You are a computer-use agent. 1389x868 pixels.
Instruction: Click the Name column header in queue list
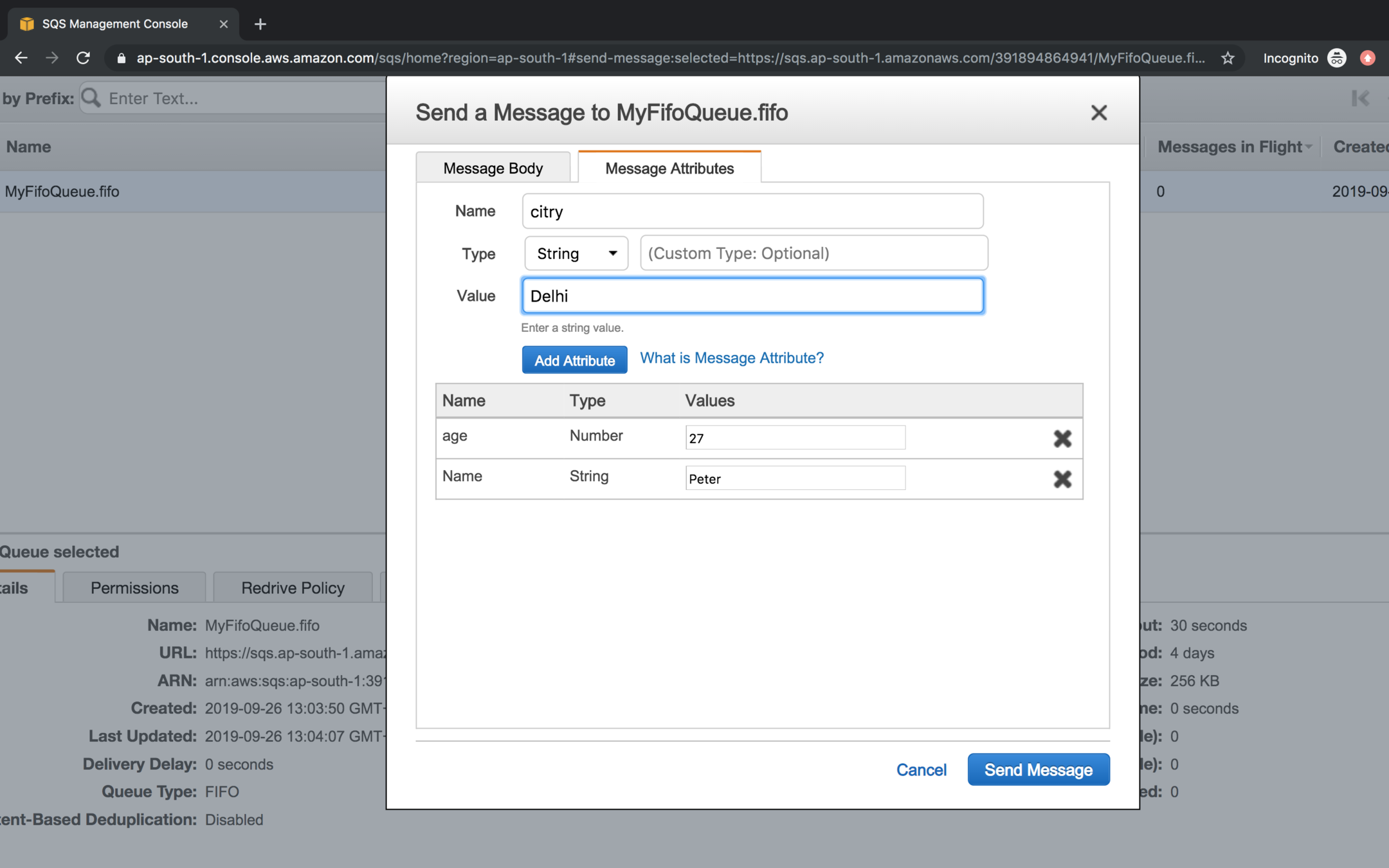click(x=29, y=147)
